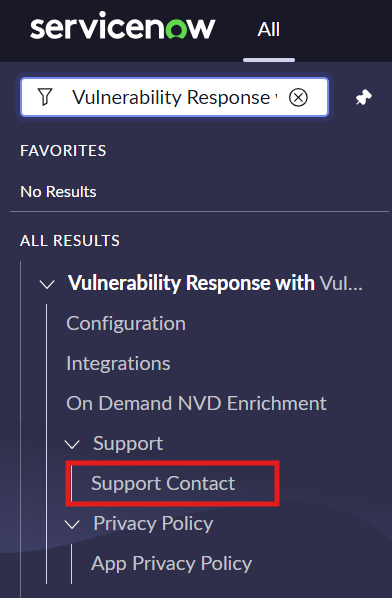Collapse the Privacy Policy section chevron
392x598 pixels.
point(72,524)
